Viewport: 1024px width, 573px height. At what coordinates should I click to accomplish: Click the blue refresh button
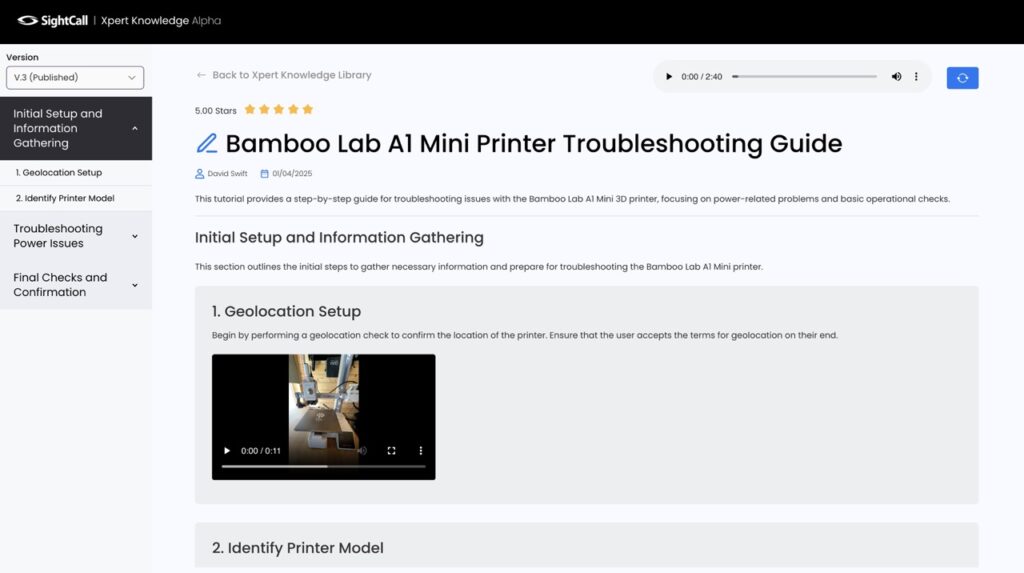[x=962, y=78]
